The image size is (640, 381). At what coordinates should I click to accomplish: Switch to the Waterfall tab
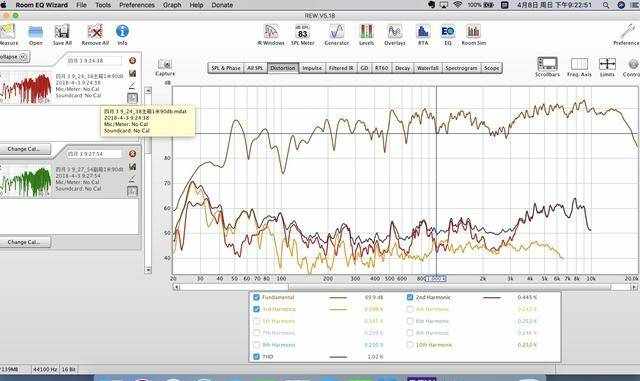(427, 68)
